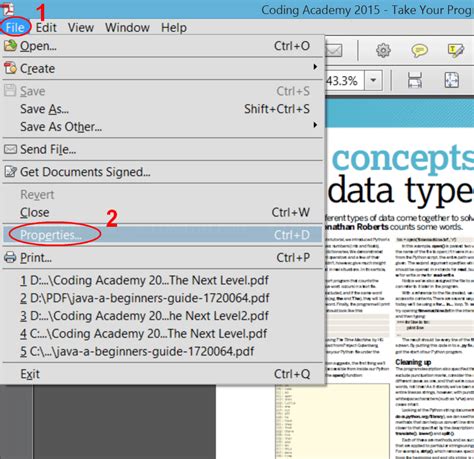Select the highlight text tool icon

pos(456,51)
